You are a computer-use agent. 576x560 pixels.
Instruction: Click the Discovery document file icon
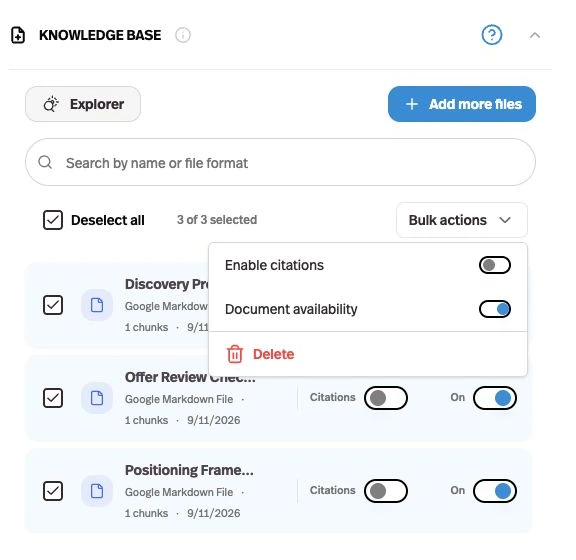point(97,305)
